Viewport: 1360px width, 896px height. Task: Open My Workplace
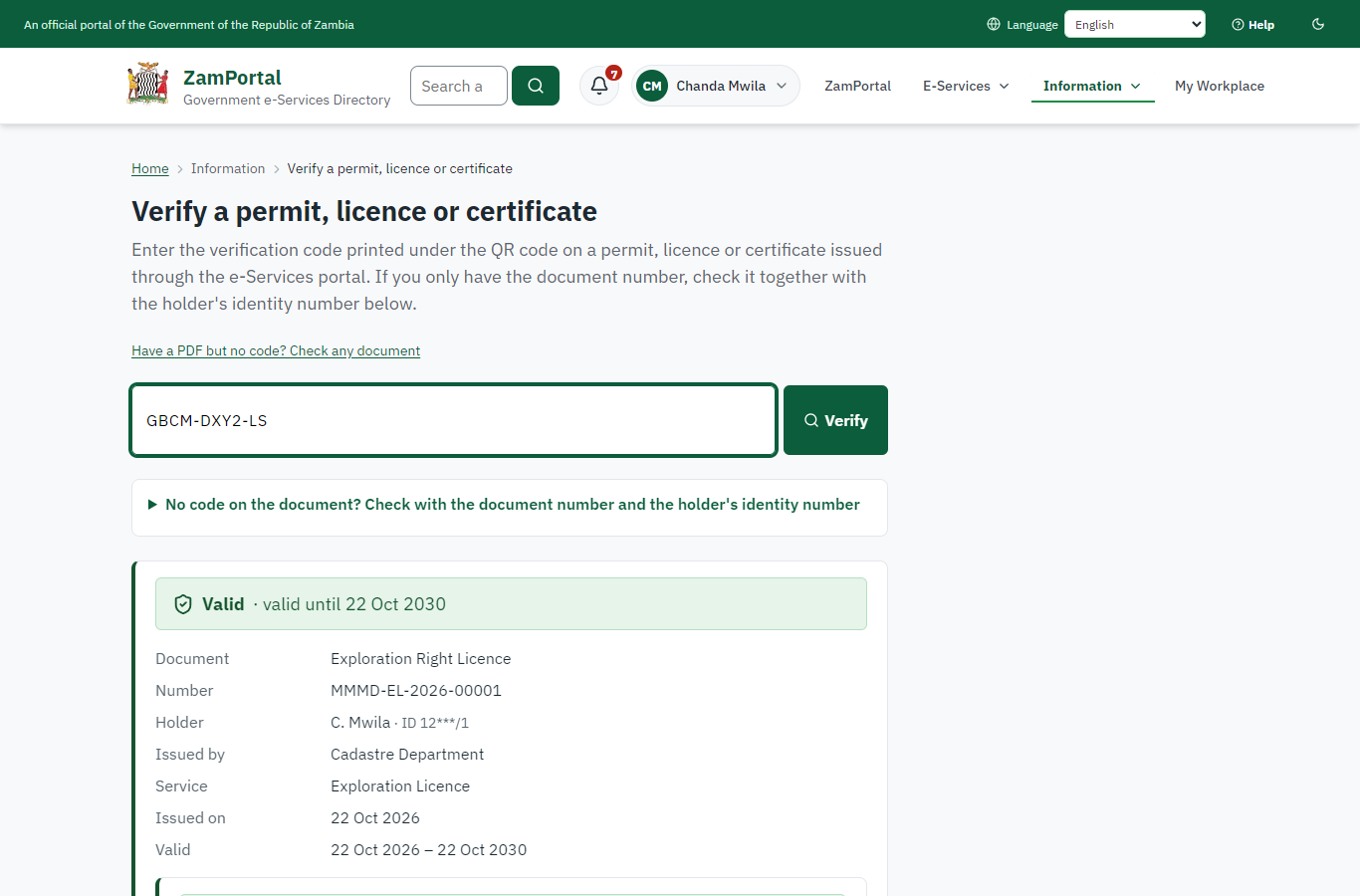click(x=1220, y=86)
